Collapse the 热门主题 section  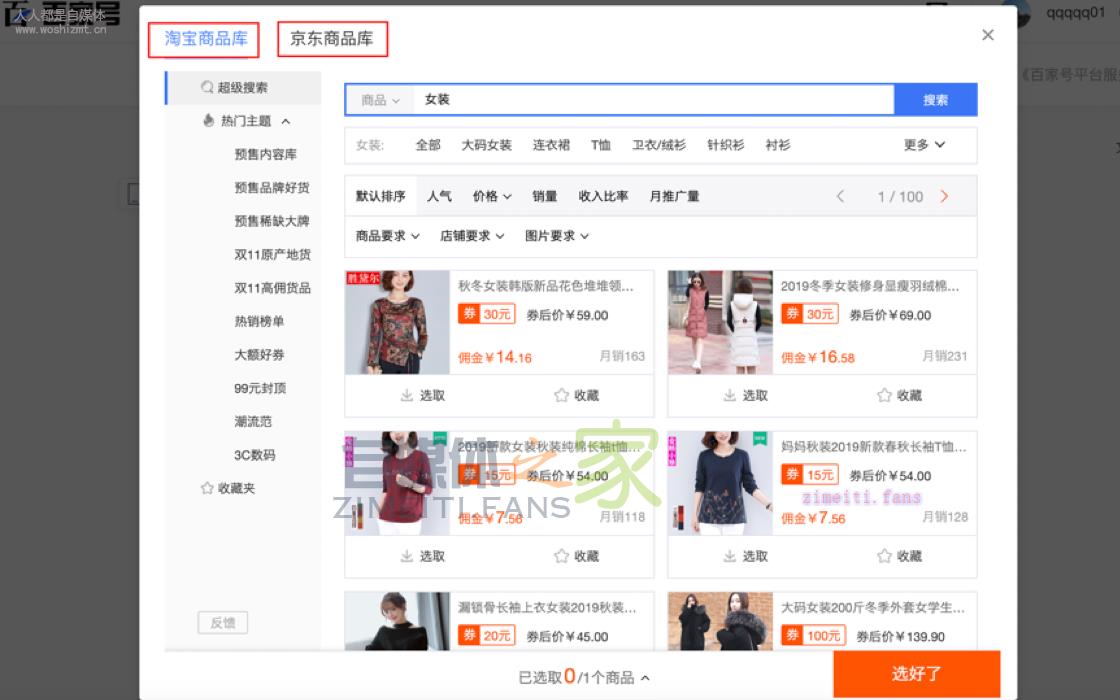pyautogui.click(x=286, y=121)
